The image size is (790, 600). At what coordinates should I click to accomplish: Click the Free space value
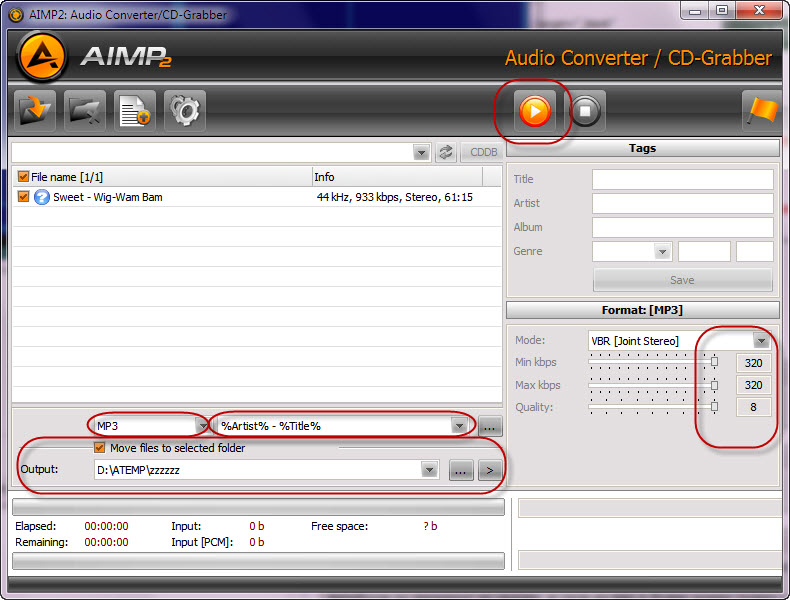pos(430,526)
